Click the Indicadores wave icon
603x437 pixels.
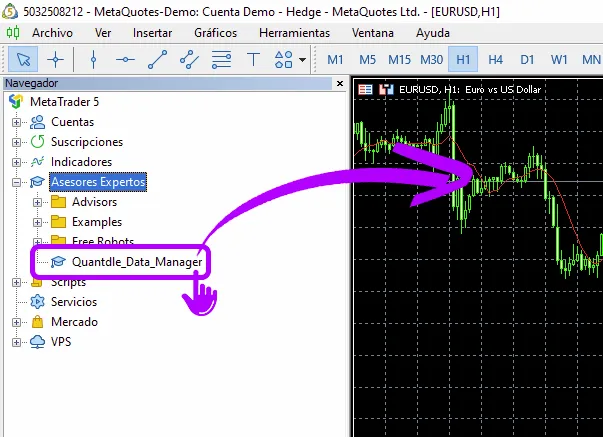[x=37, y=162]
